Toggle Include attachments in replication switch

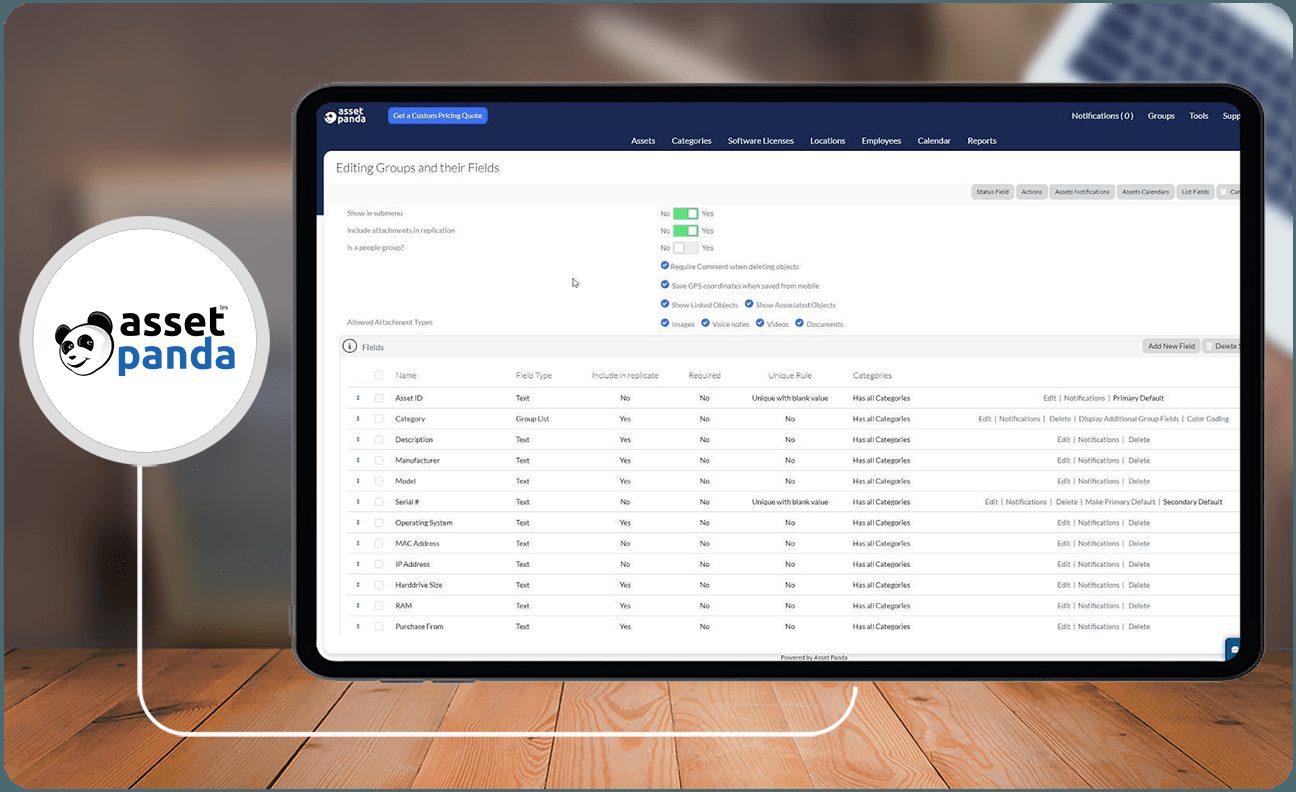click(x=686, y=230)
